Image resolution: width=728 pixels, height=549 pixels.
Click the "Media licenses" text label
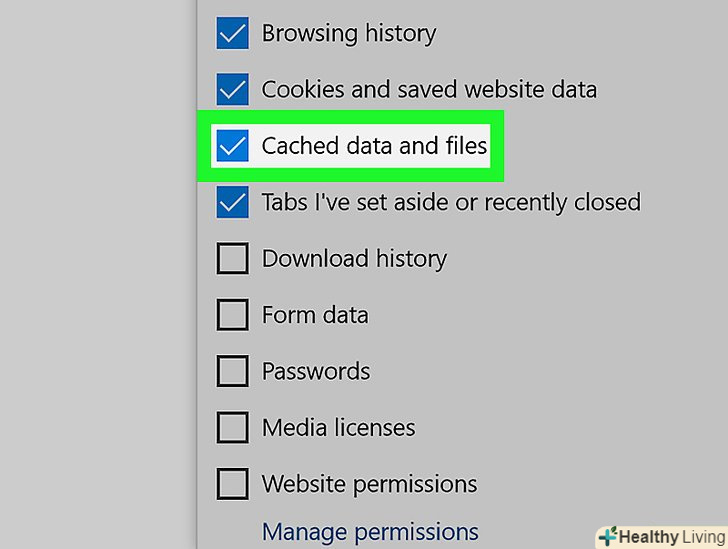(338, 428)
